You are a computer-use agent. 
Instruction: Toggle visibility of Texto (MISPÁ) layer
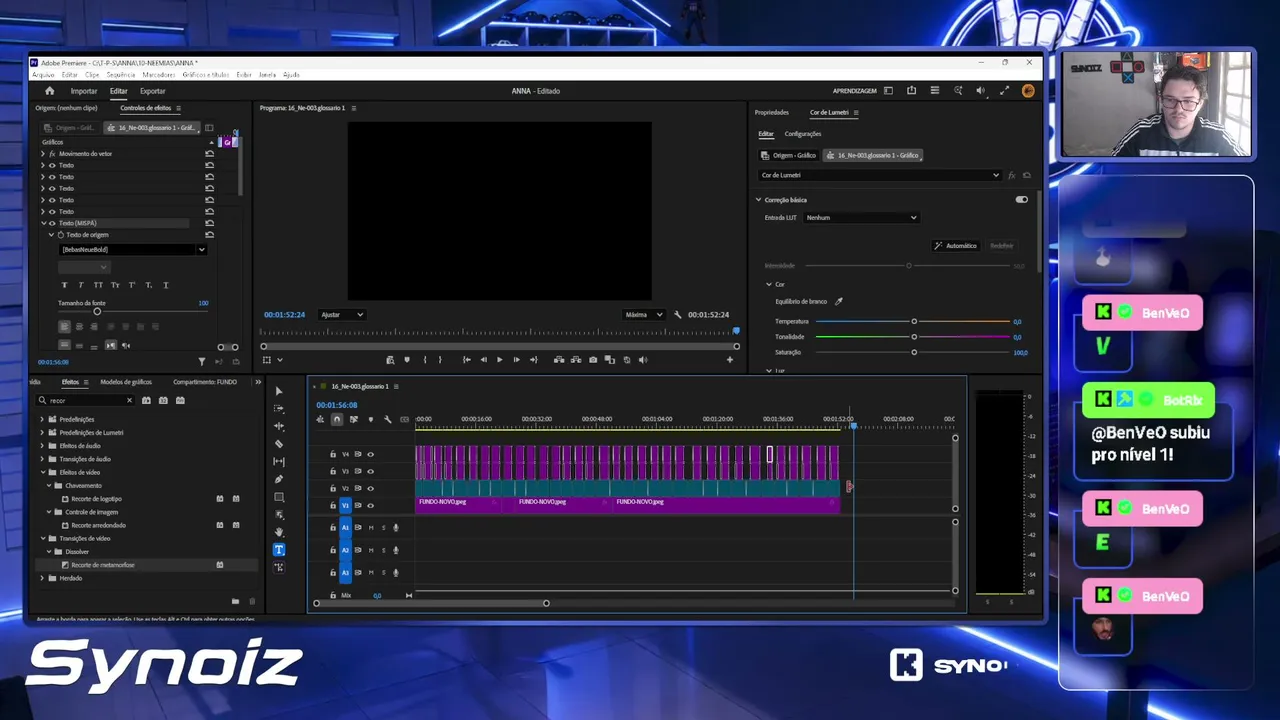point(52,223)
